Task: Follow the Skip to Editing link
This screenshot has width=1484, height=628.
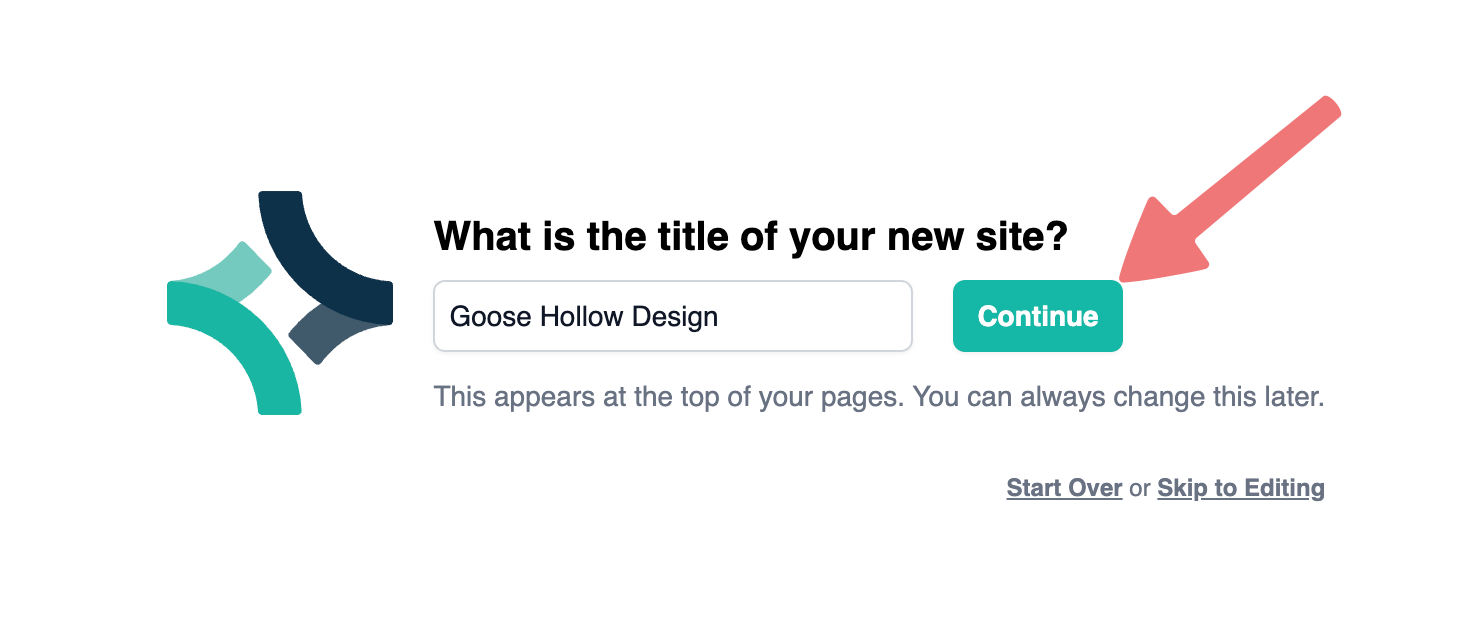Action: [x=1241, y=488]
